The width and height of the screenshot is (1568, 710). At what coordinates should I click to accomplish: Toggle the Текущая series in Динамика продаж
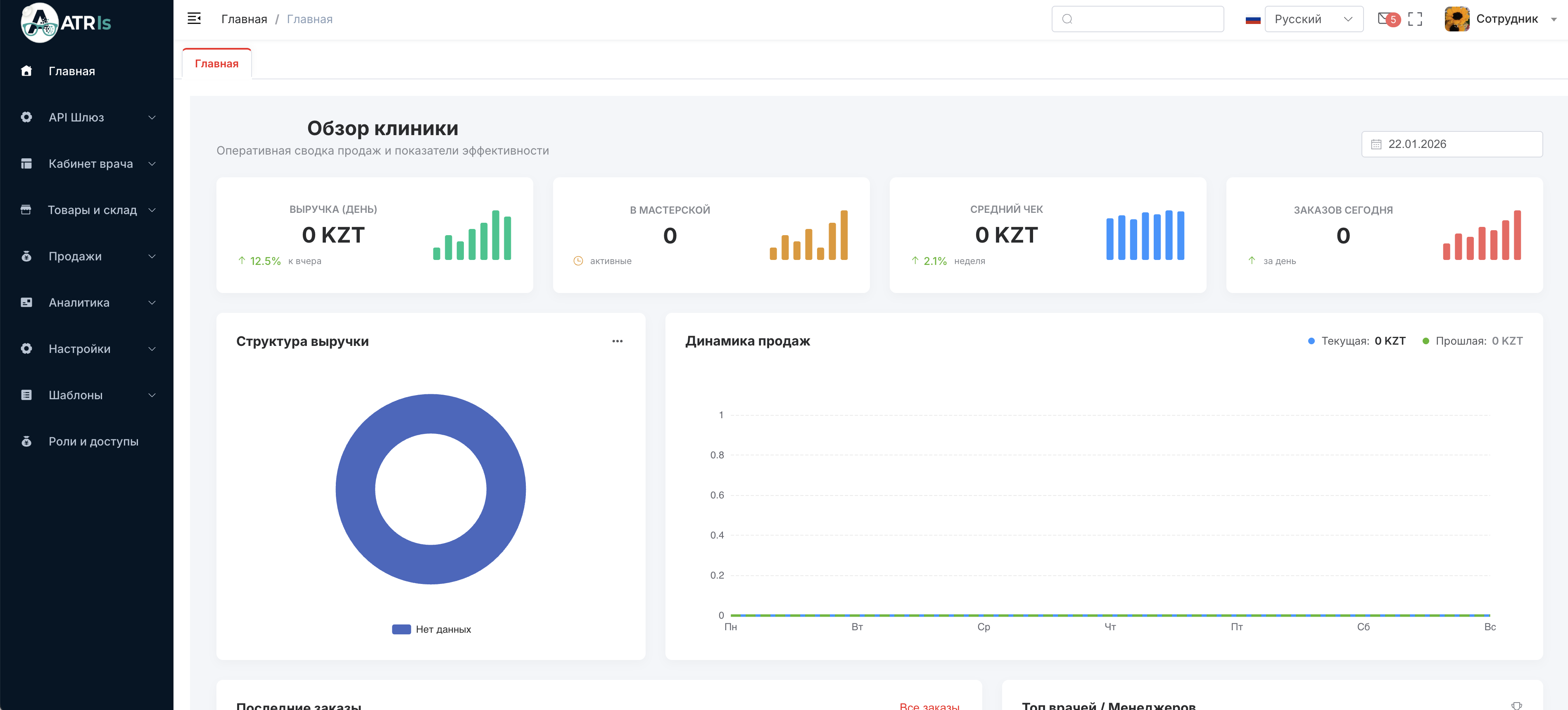(1357, 341)
